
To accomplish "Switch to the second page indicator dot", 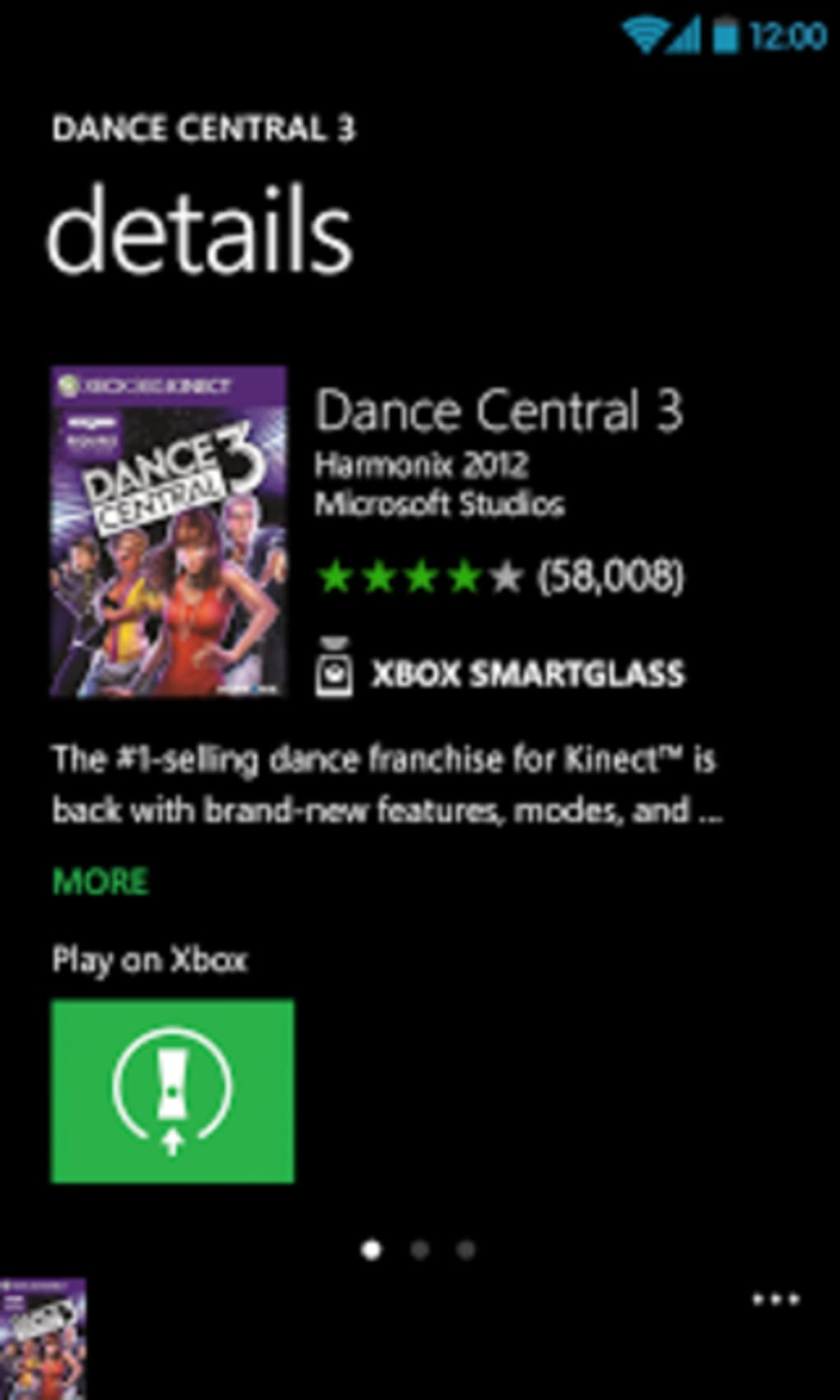I will tap(419, 1250).
